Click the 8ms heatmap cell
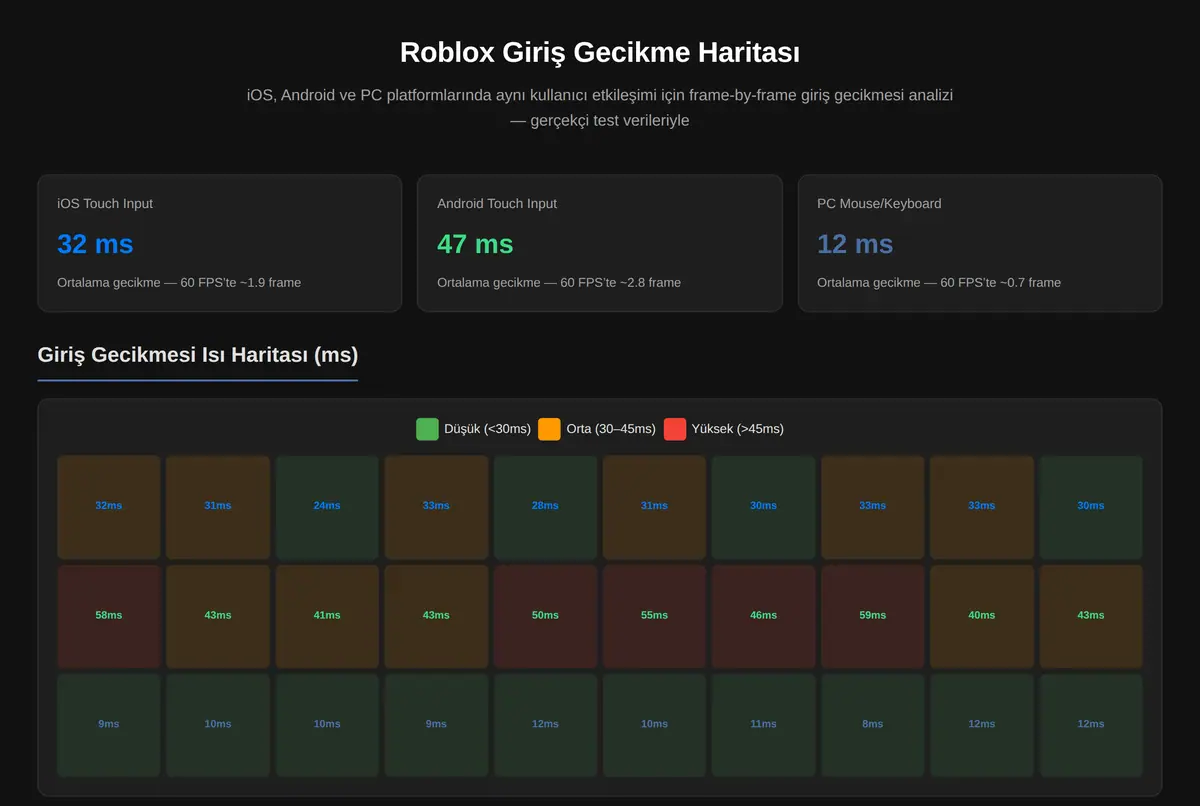Screen dimensions: 1200x806 (873, 725)
